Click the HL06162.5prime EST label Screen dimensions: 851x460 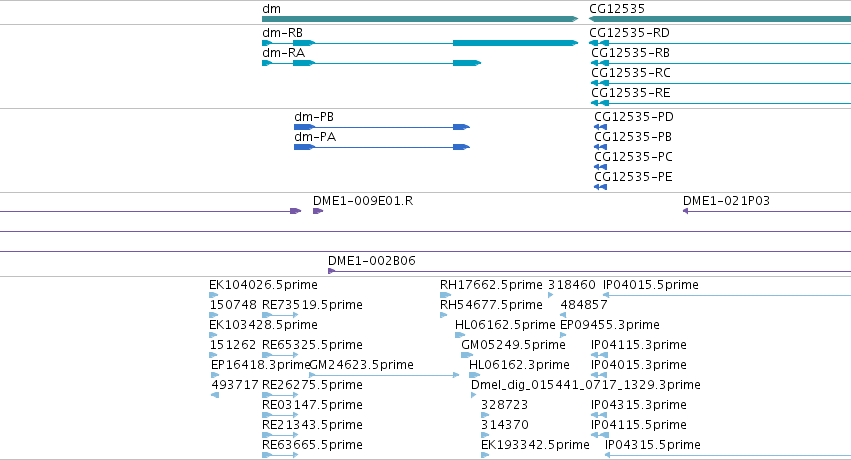505,325
